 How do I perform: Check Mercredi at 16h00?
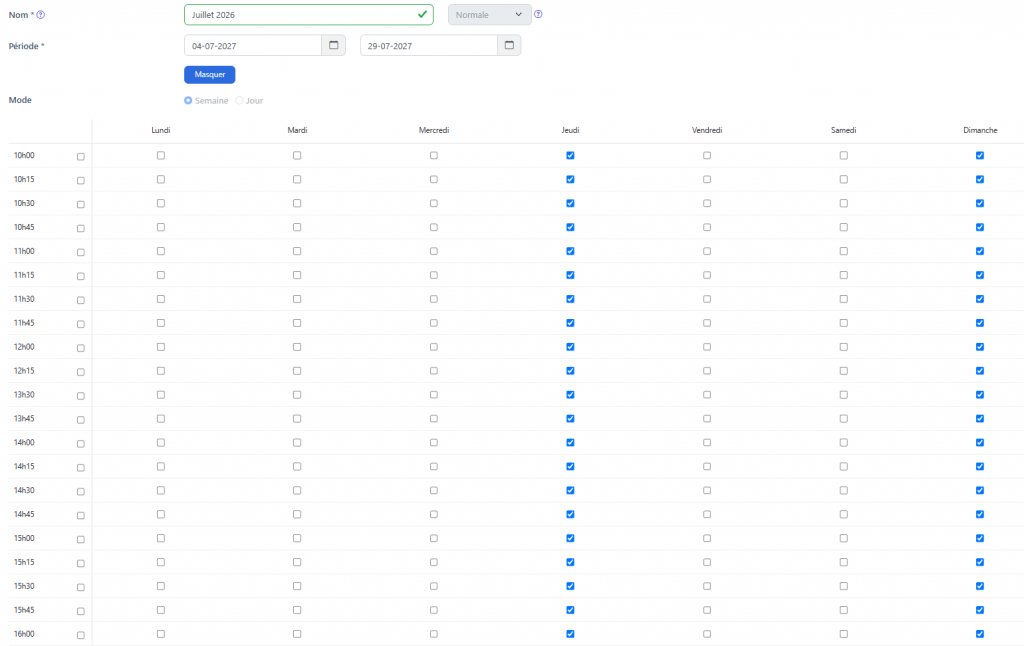pos(434,634)
